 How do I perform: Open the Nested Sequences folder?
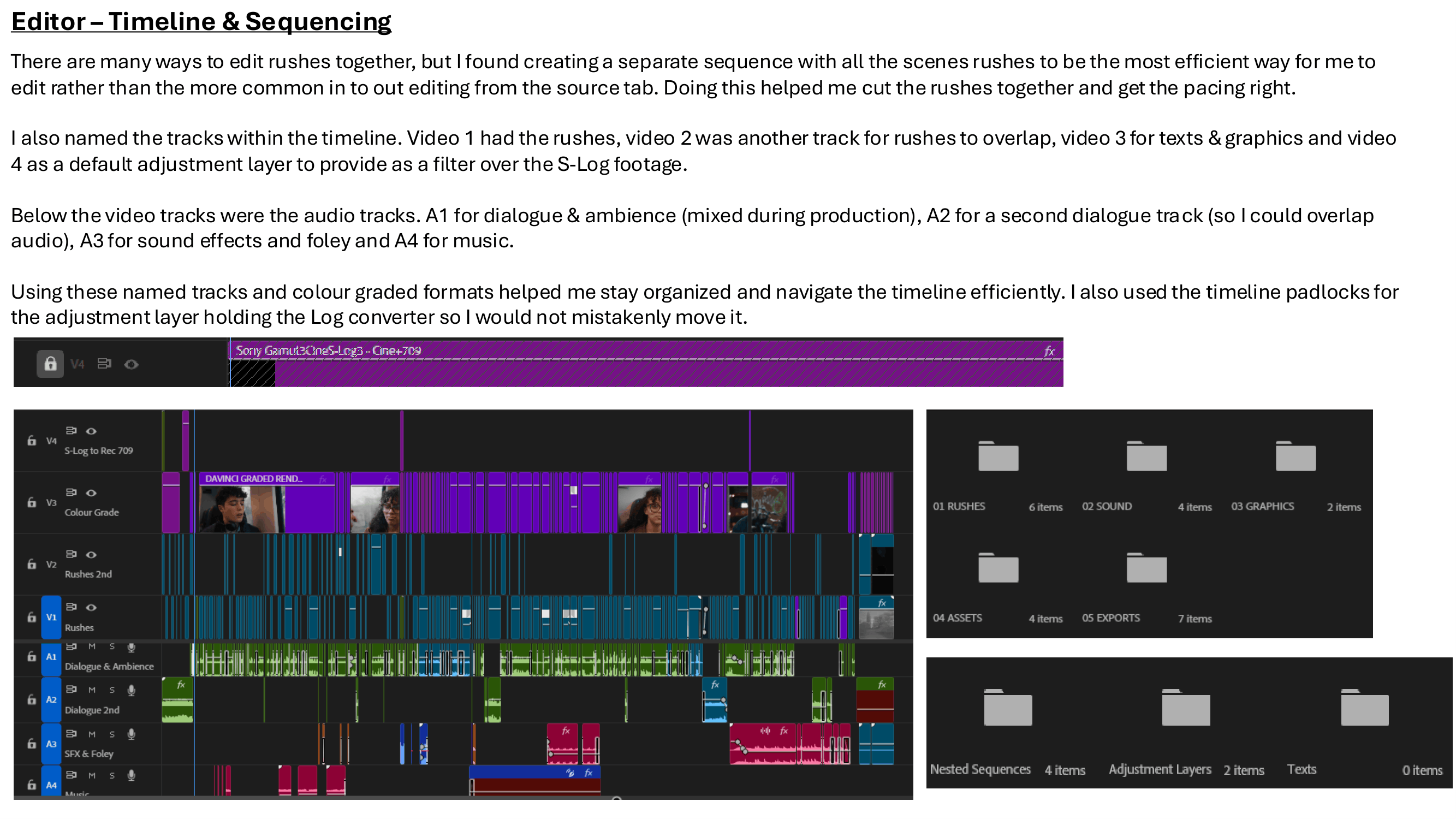click(1008, 707)
